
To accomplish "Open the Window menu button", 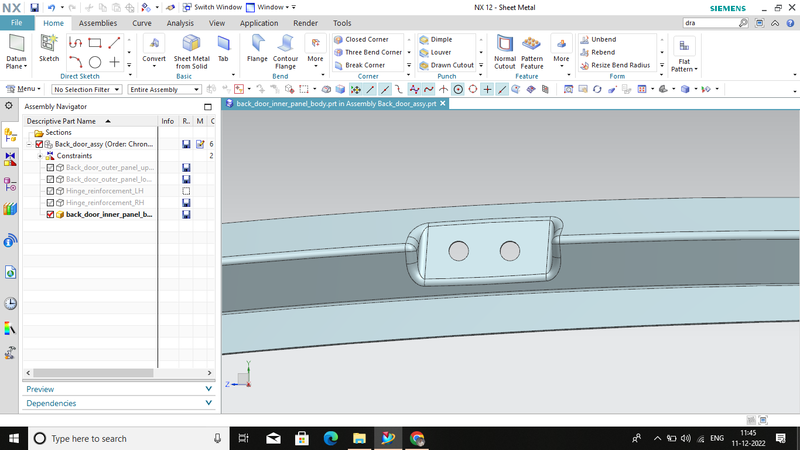I will click(x=268, y=7).
